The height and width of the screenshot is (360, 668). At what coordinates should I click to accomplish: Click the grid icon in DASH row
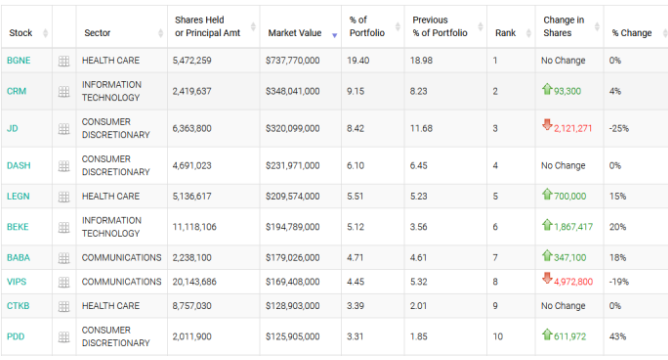click(x=64, y=166)
